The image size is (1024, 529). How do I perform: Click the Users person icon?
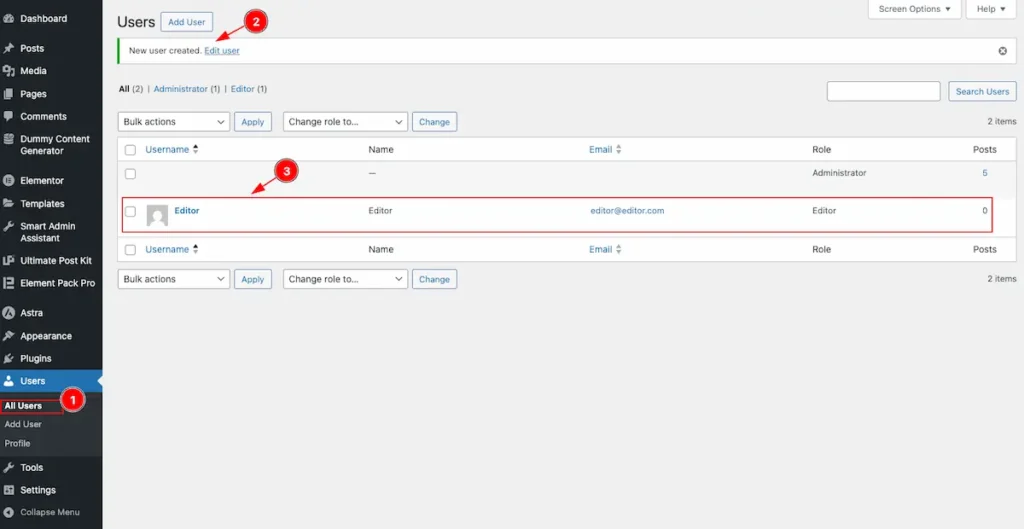point(8,381)
